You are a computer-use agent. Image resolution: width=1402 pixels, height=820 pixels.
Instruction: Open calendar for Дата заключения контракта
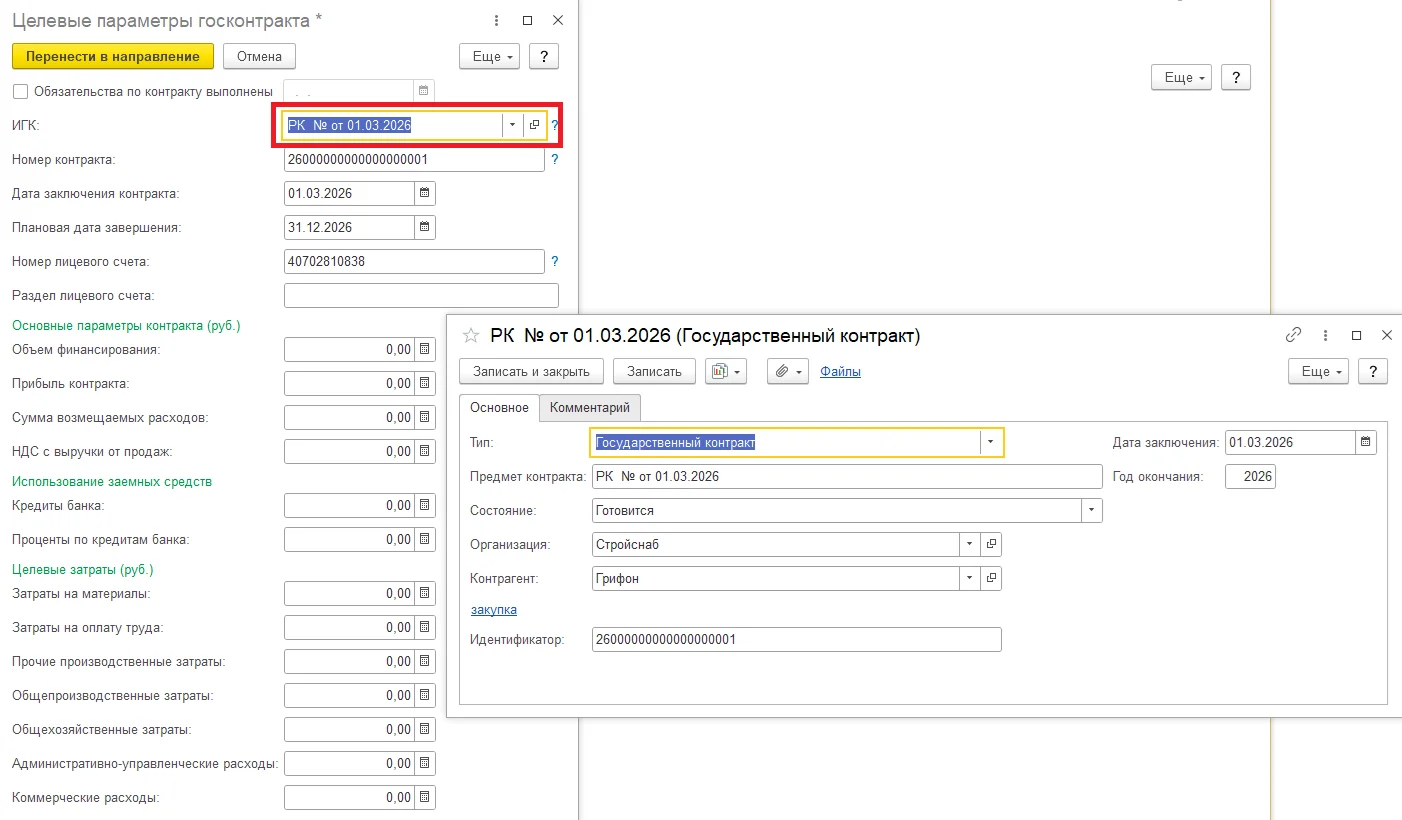click(424, 193)
